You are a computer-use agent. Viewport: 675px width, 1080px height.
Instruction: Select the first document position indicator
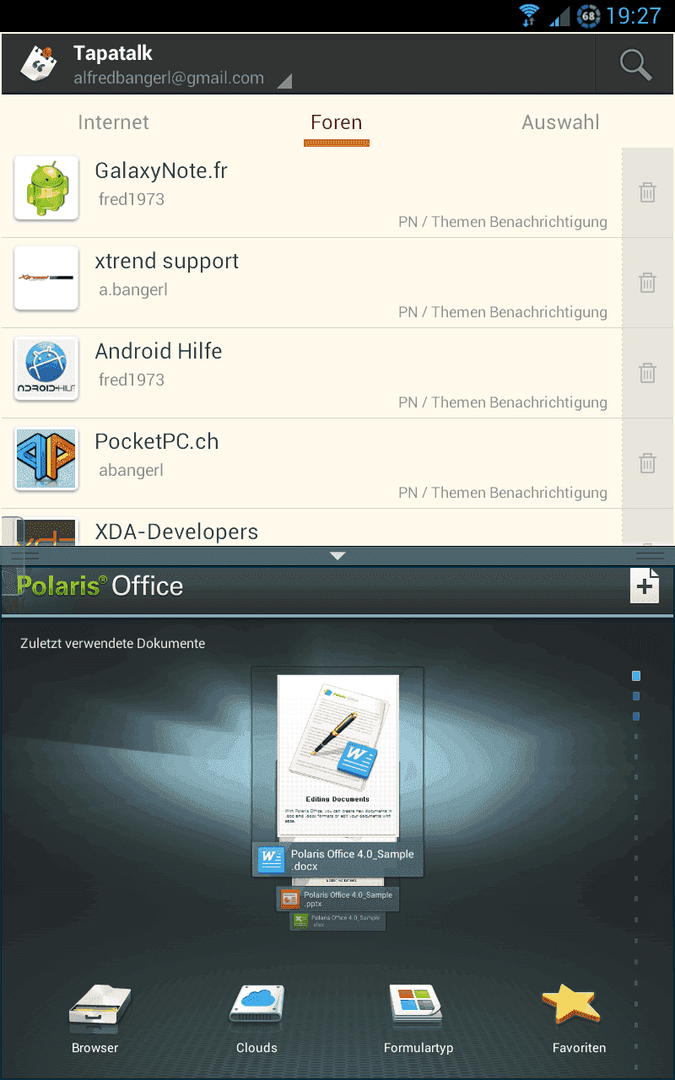click(636, 676)
